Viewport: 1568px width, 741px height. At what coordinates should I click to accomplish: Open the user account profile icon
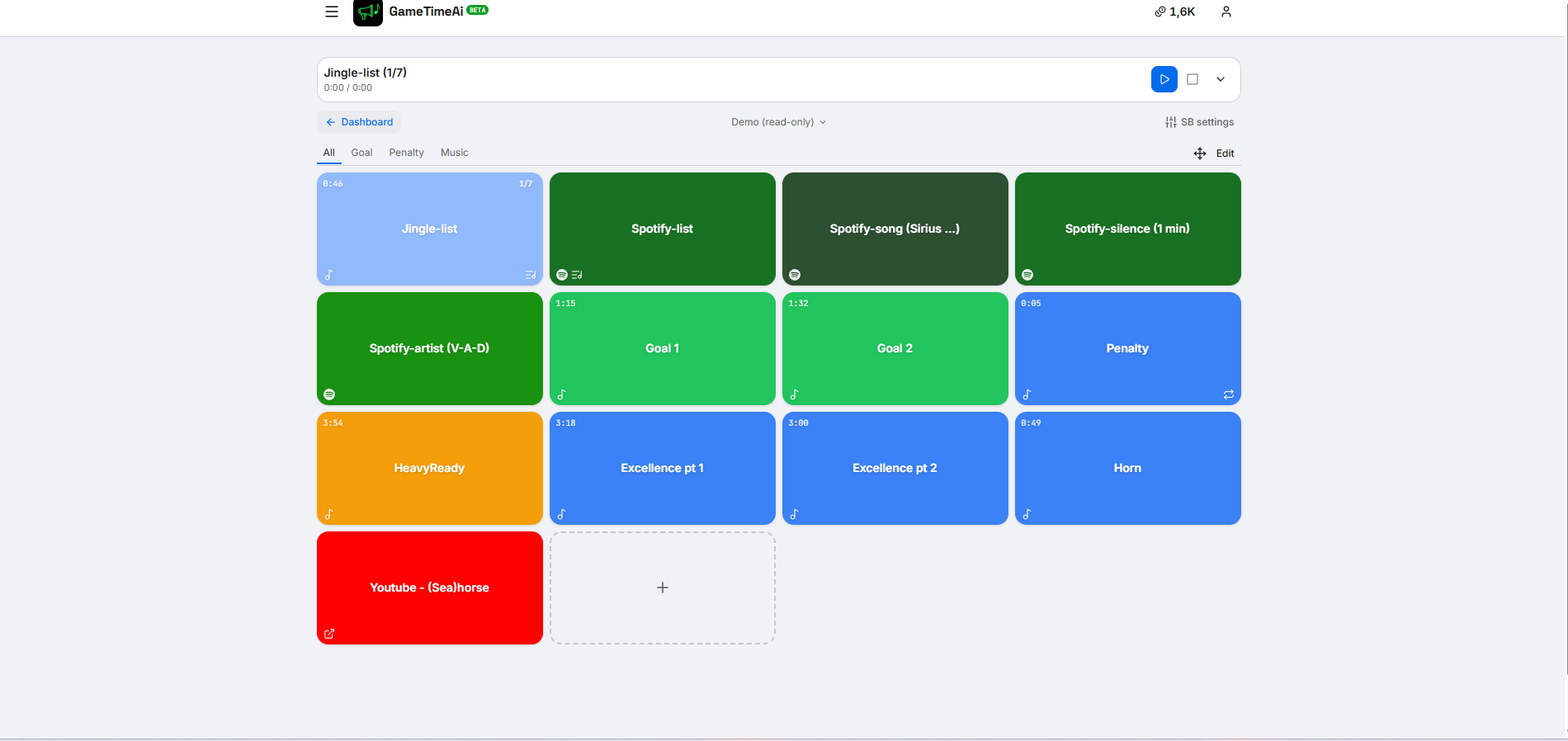click(x=1226, y=12)
